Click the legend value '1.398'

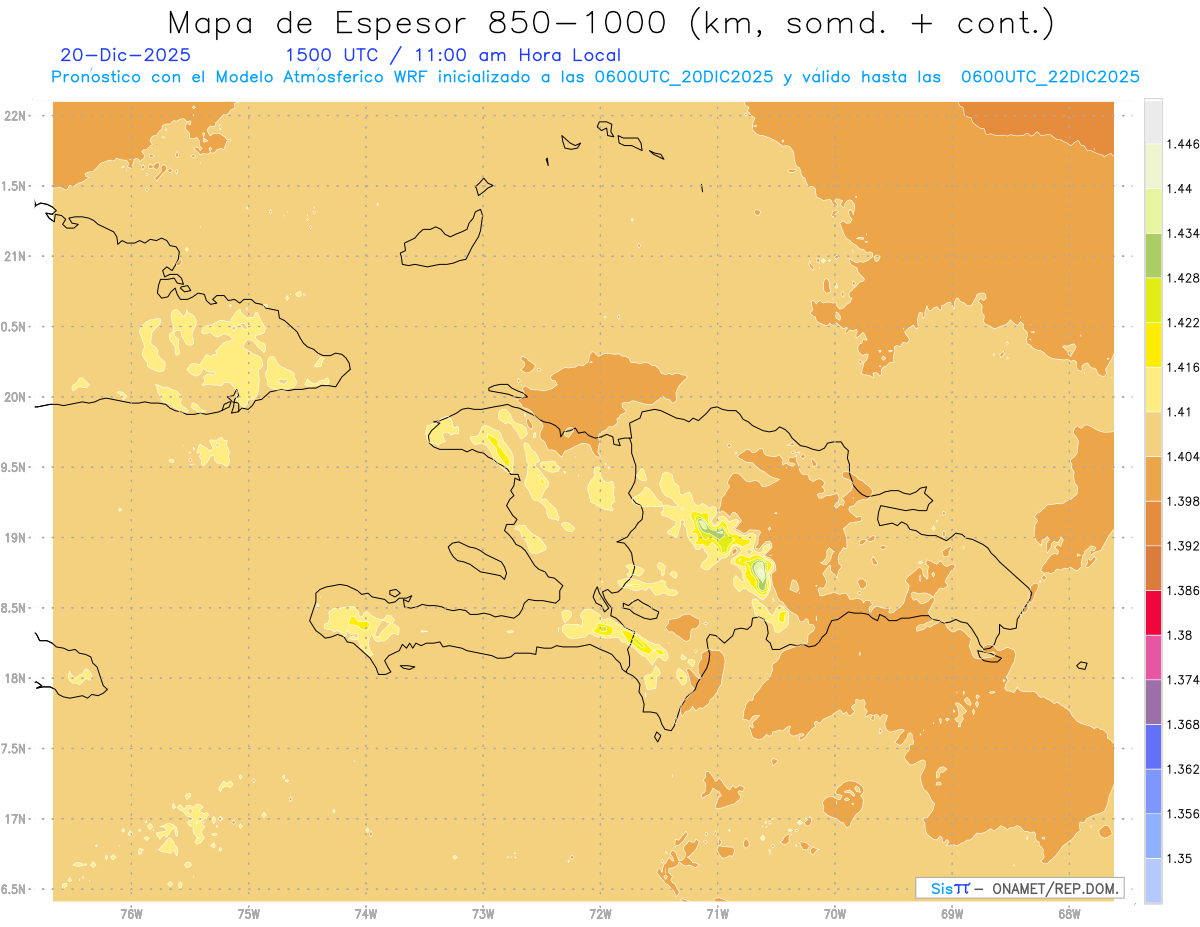pyautogui.click(x=1183, y=501)
